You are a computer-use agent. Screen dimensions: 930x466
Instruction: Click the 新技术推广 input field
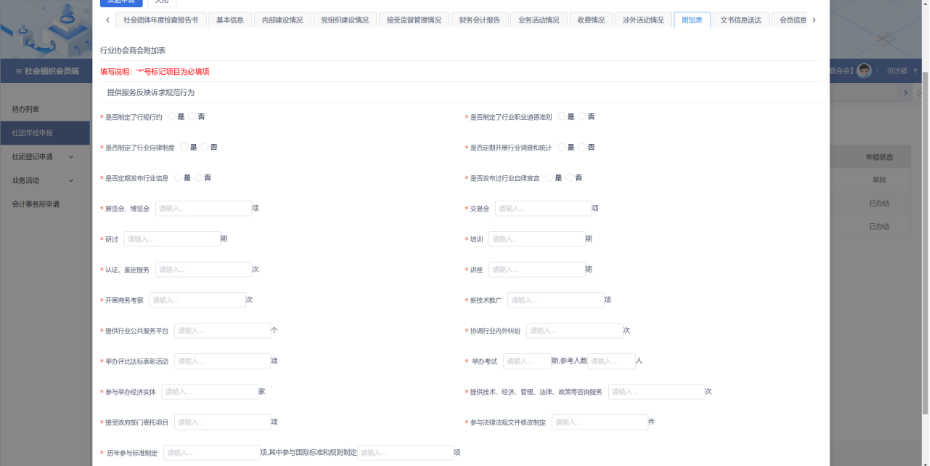pos(555,300)
